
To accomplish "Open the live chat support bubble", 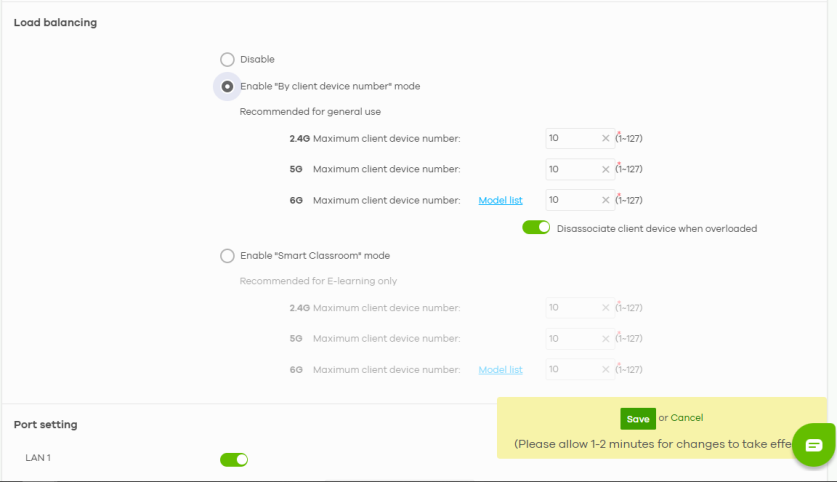I will click(x=813, y=445).
